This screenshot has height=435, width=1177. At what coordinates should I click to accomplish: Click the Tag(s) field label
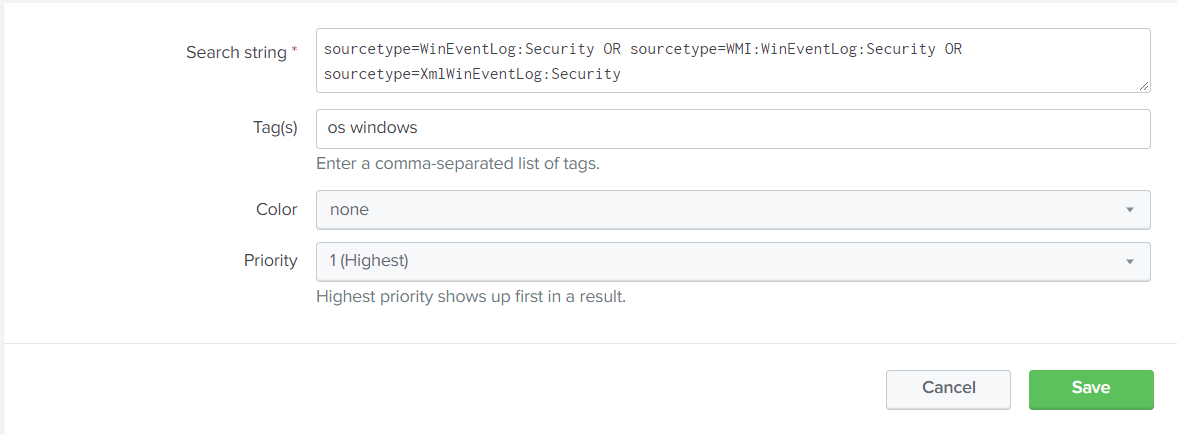[x=274, y=128]
